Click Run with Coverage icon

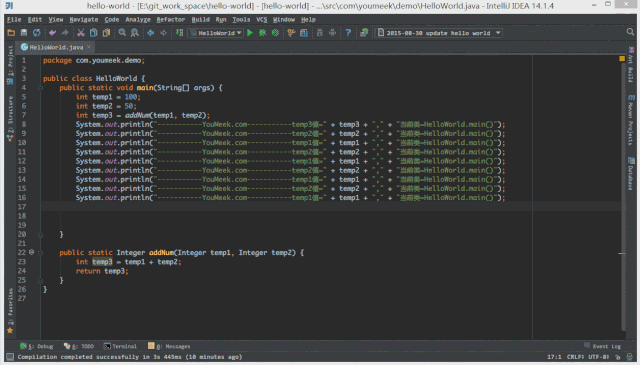point(276,33)
